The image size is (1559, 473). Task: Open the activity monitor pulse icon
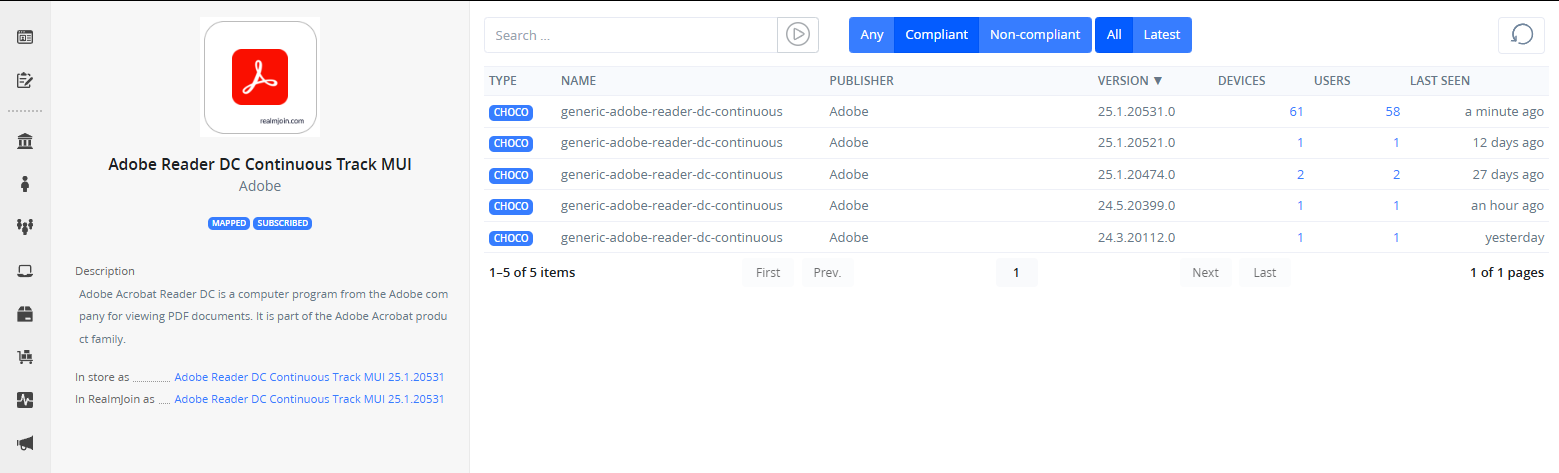click(x=25, y=400)
